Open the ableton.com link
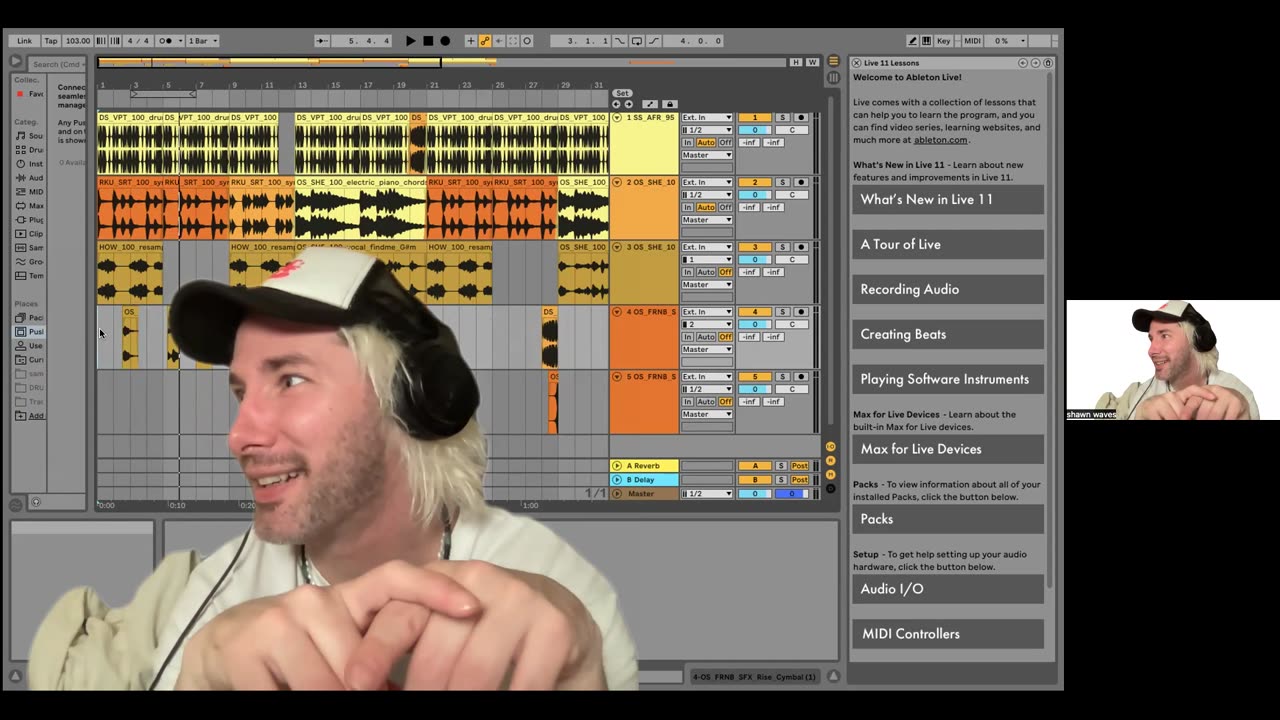Viewport: 1280px width, 720px height. [941, 140]
